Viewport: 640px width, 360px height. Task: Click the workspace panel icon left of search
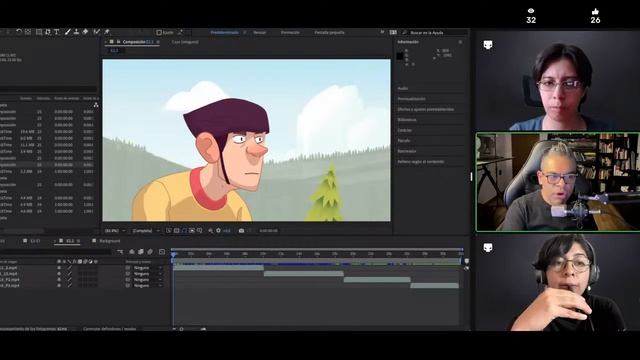pos(393,32)
